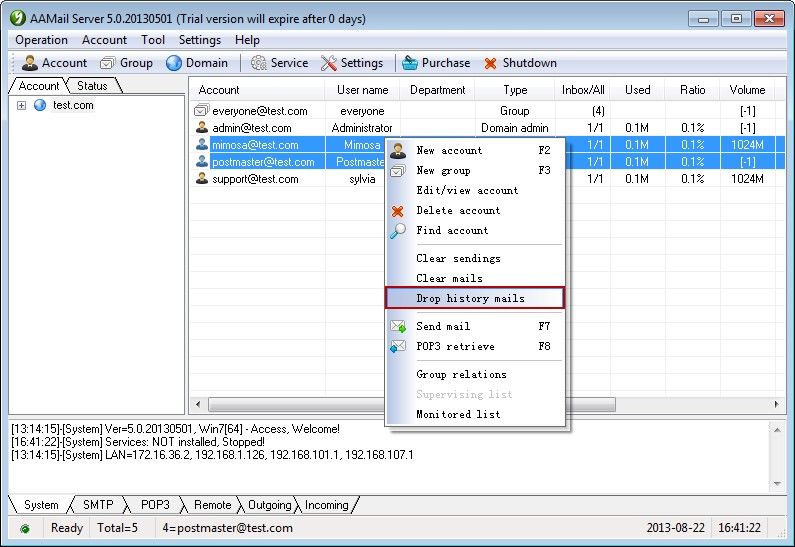Click 4=postmaster@test.com in status bar
The image size is (795, 547).
228,528
